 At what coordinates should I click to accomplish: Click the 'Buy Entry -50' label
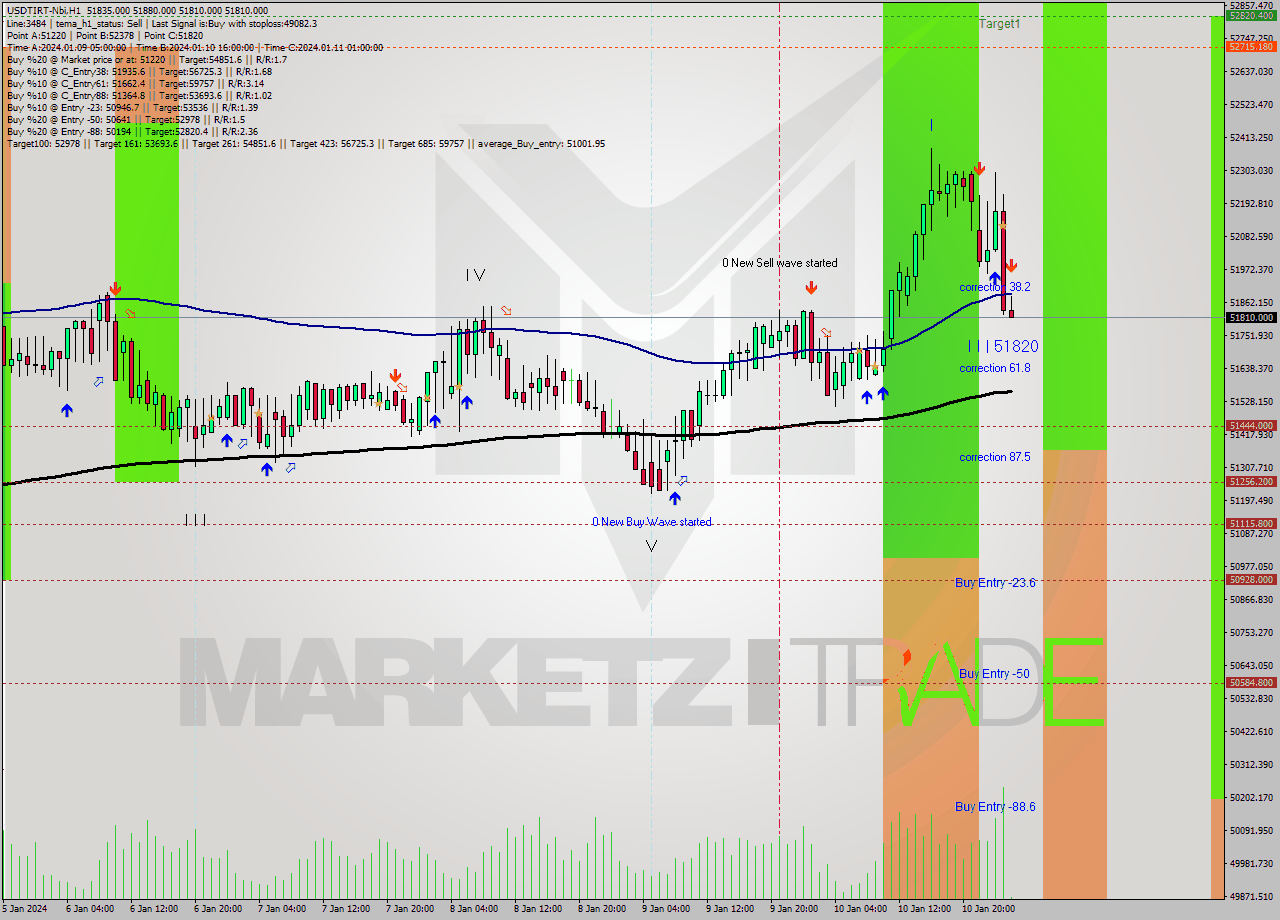coord(994,674)
